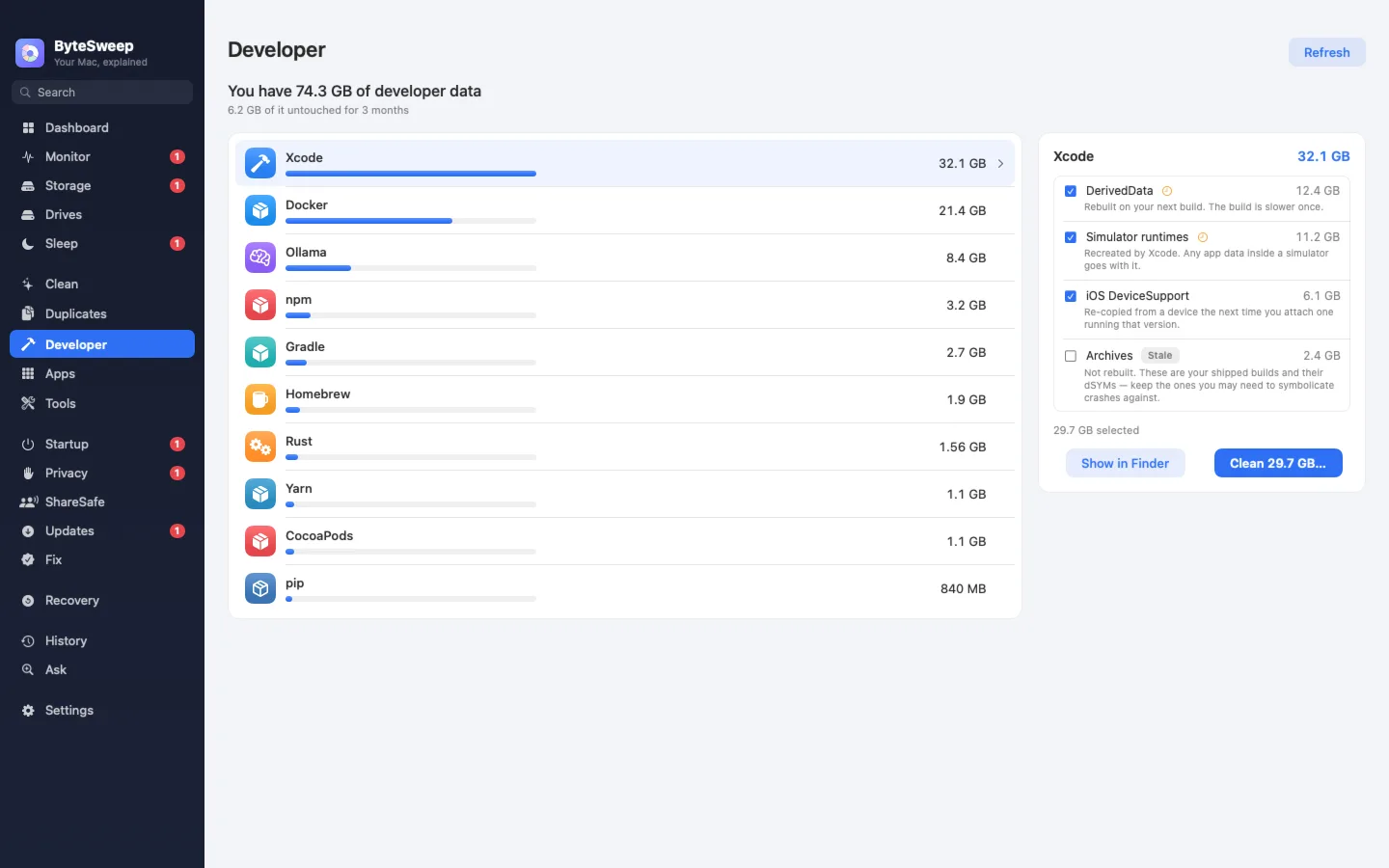Screen dimensions: 1389x868
Task: Click the Stale tag on Archives
Action: [x=1160, y=356]
